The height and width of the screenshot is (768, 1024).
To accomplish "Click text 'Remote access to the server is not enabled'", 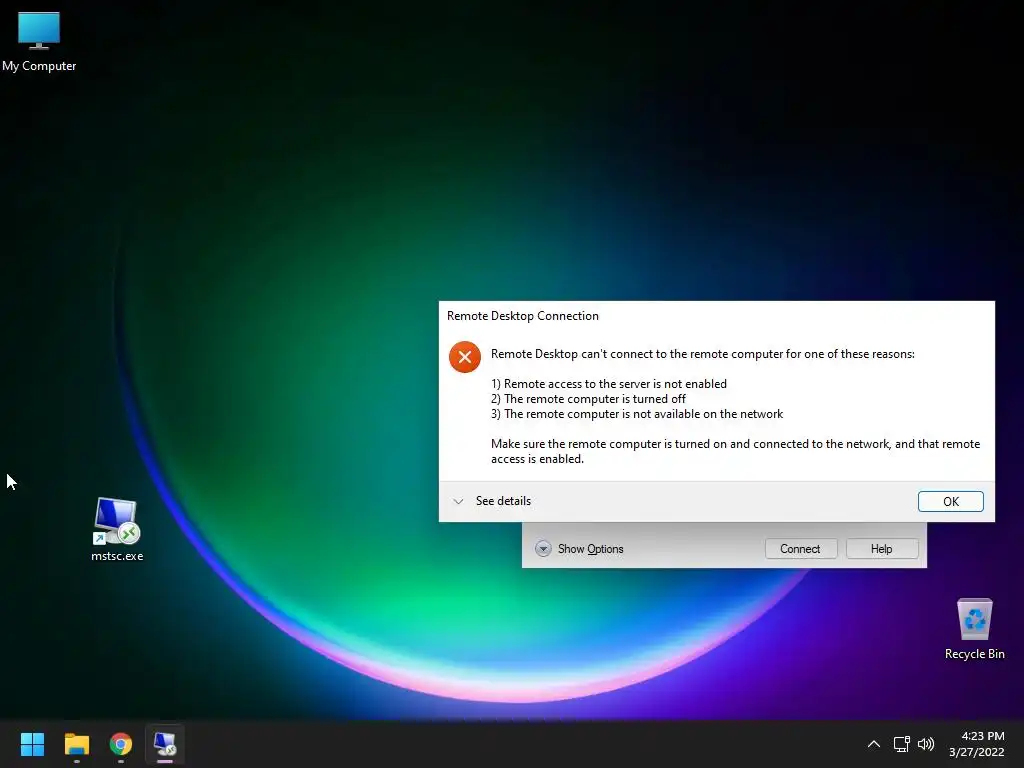I will point(615,384).
